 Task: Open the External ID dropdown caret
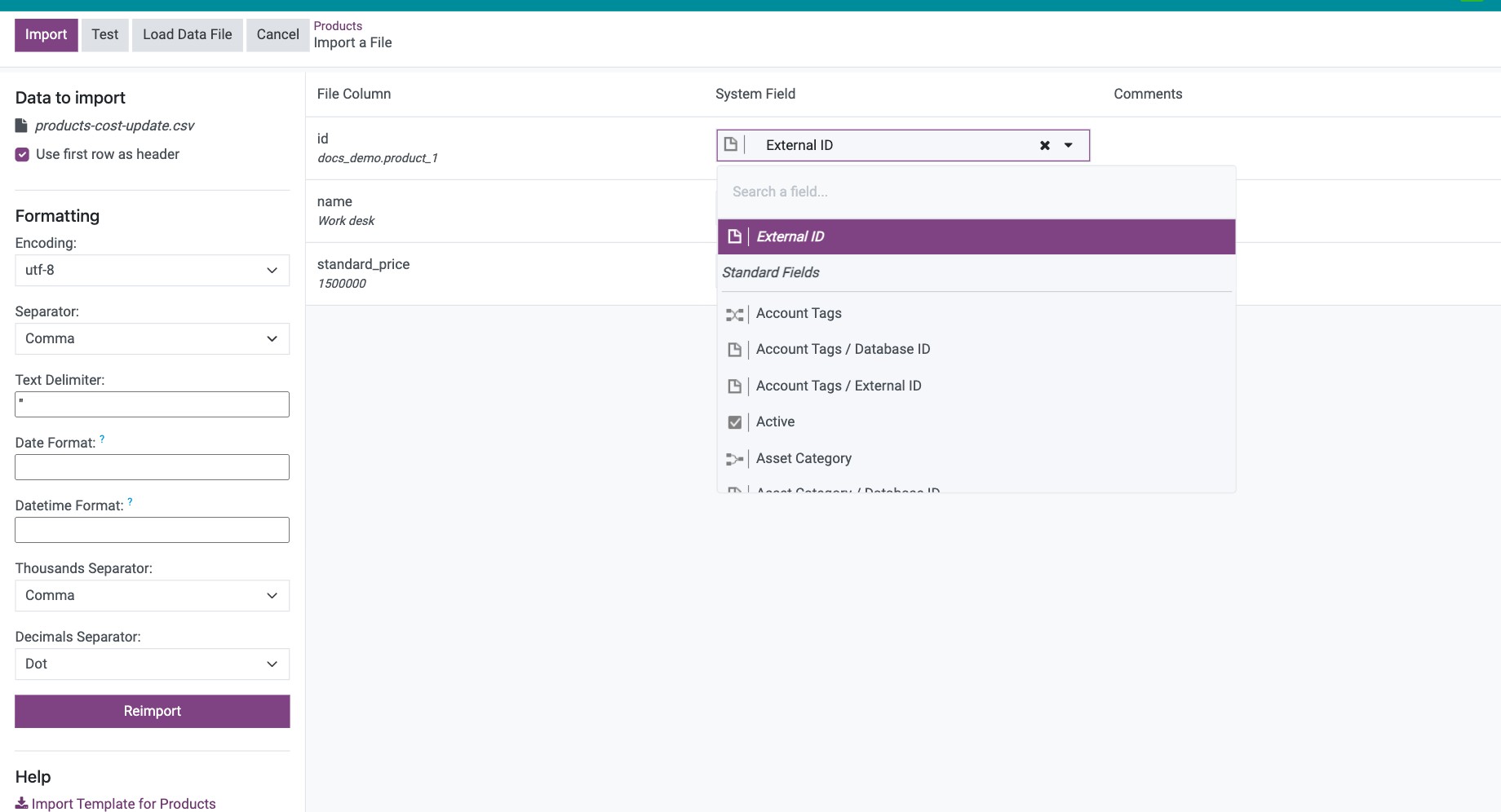pos(1069,145)
